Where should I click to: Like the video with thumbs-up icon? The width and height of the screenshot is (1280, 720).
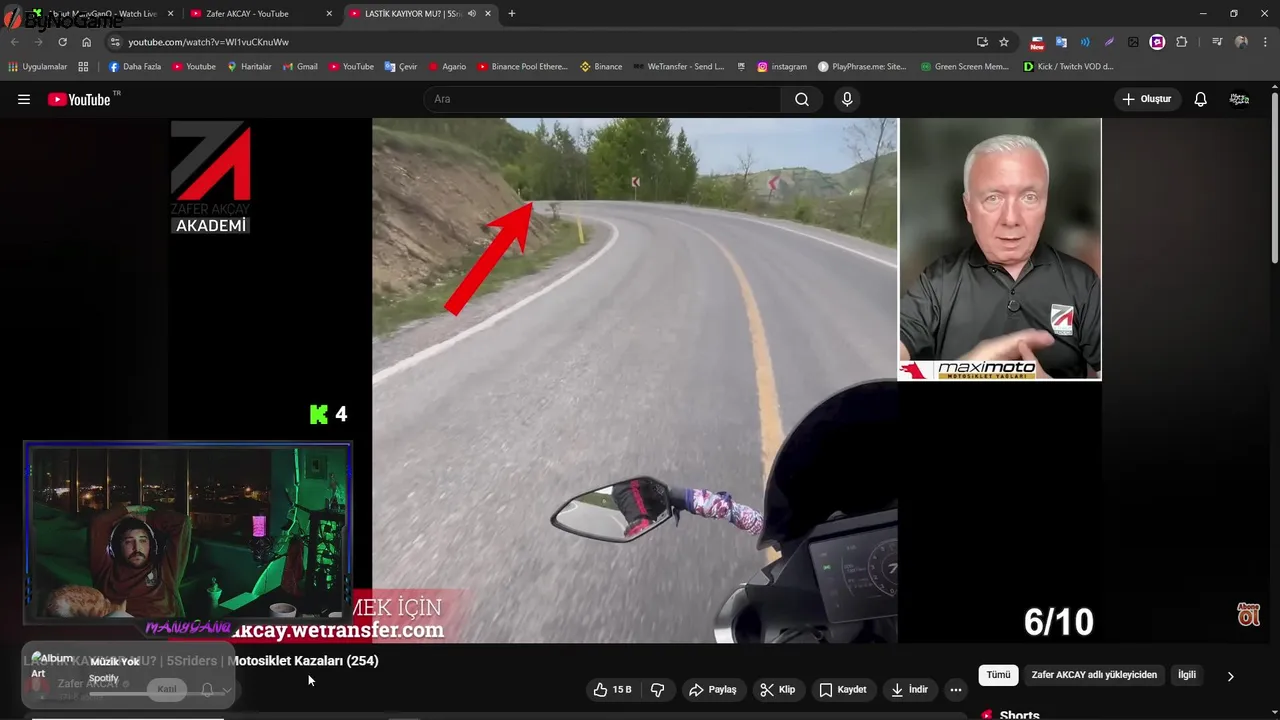click(x=613, y=690)
